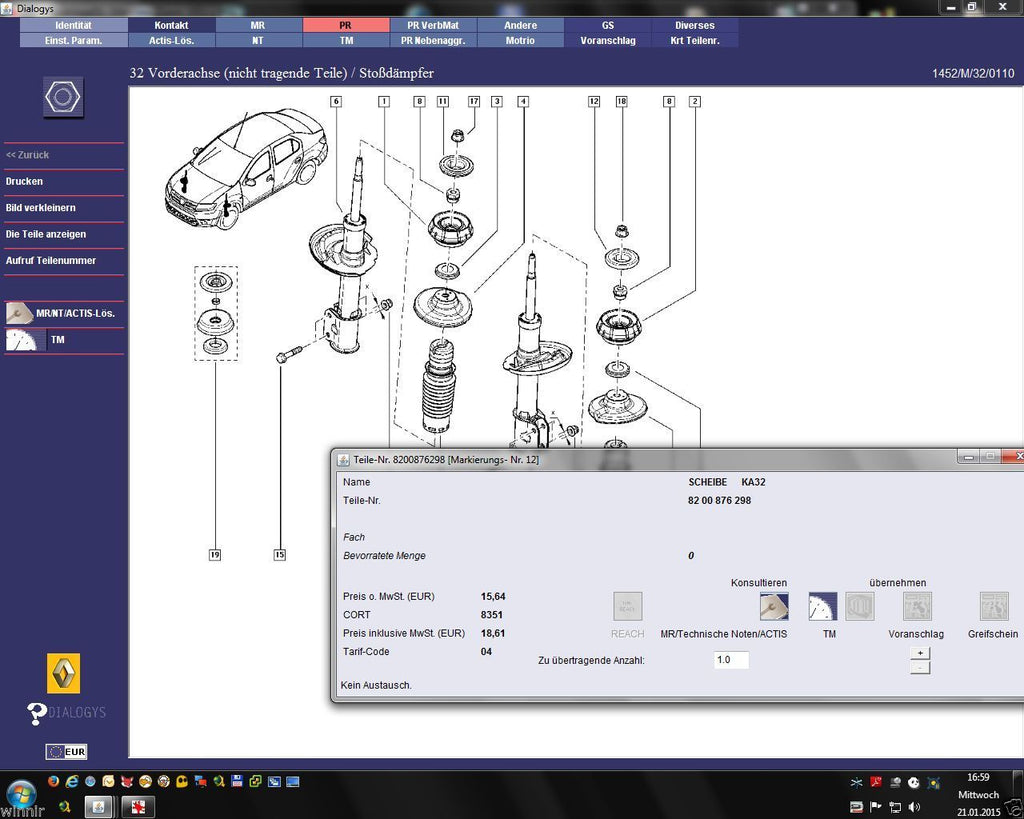This screenshot has width=1024, height=819.
Task: Open the PR Nebenaggr. tab
Action: [x=433, y=40]
